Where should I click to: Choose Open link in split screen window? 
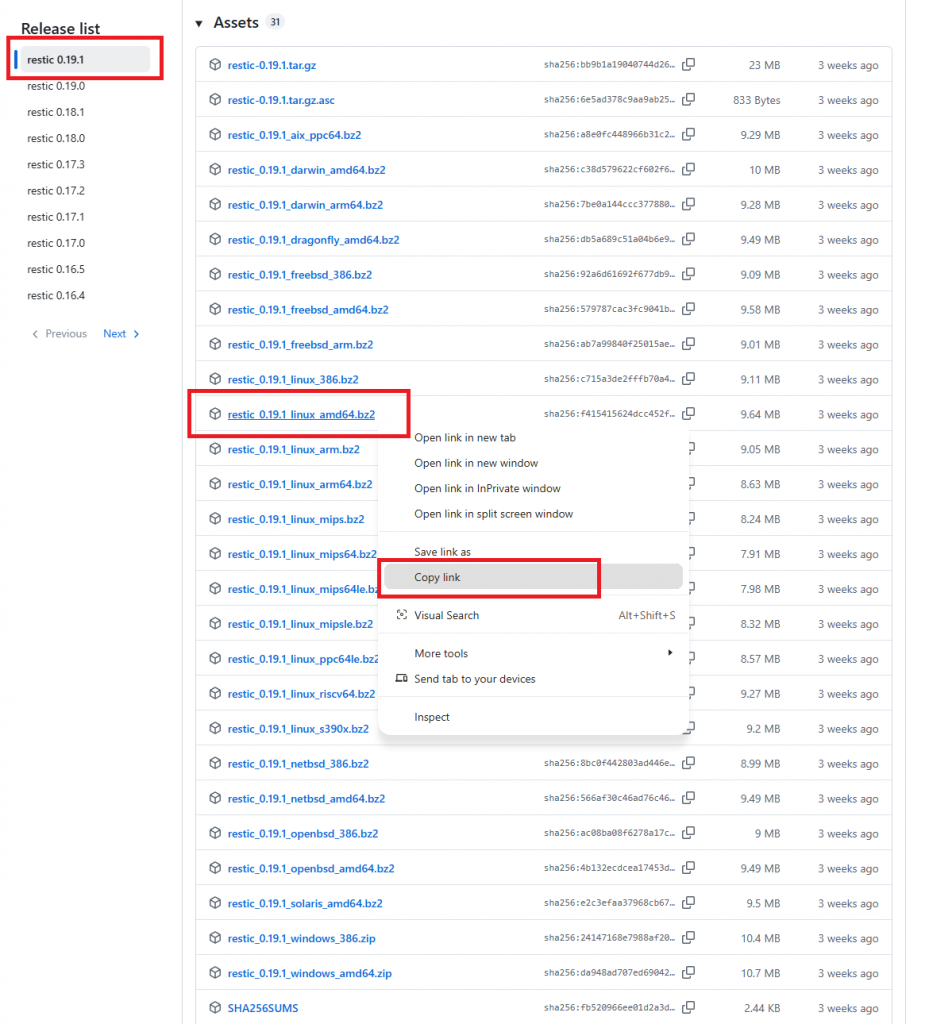(x=494, y=514)
